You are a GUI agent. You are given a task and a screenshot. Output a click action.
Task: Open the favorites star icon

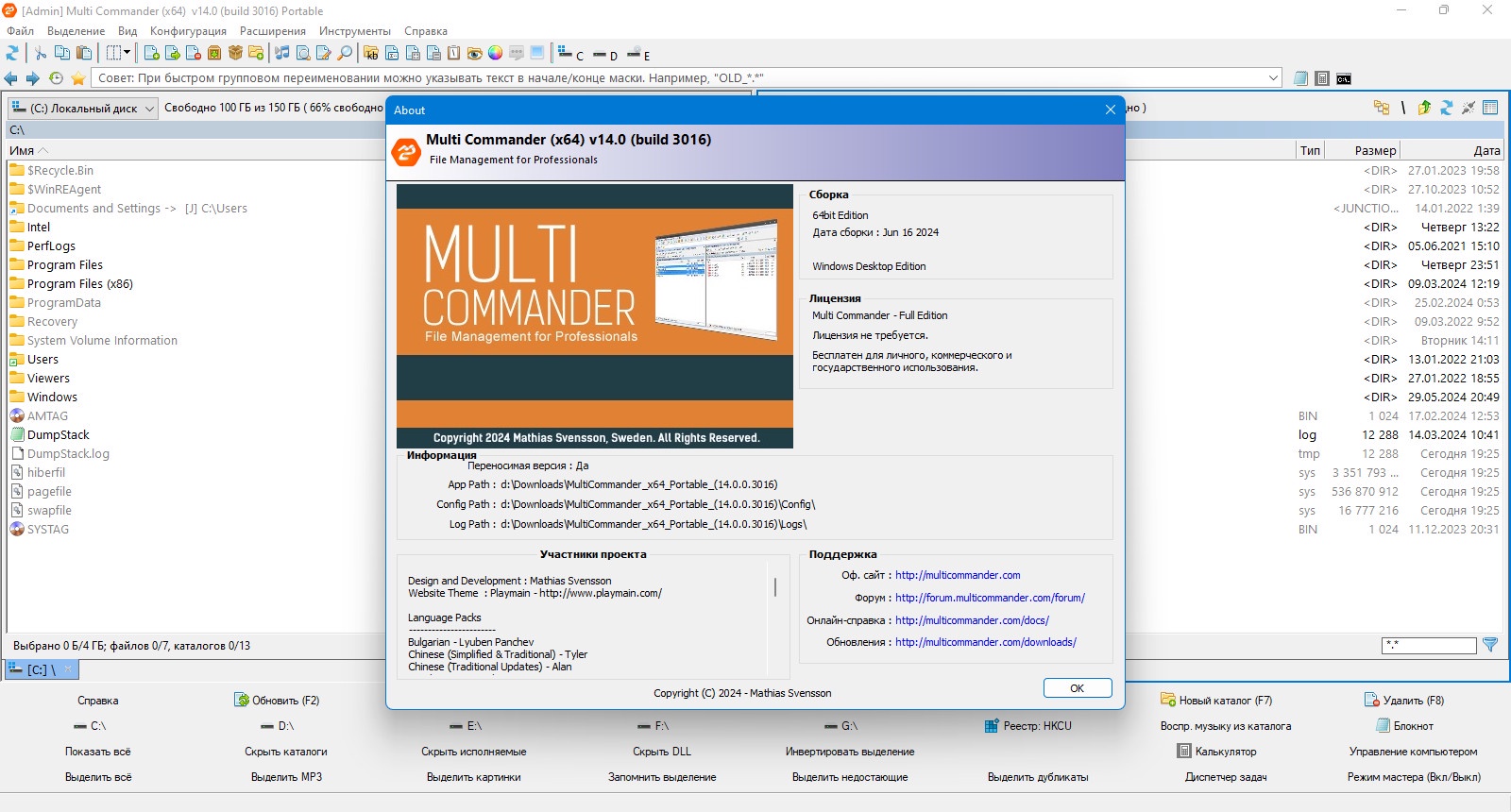pyautogui.click(x=78, y=78)
